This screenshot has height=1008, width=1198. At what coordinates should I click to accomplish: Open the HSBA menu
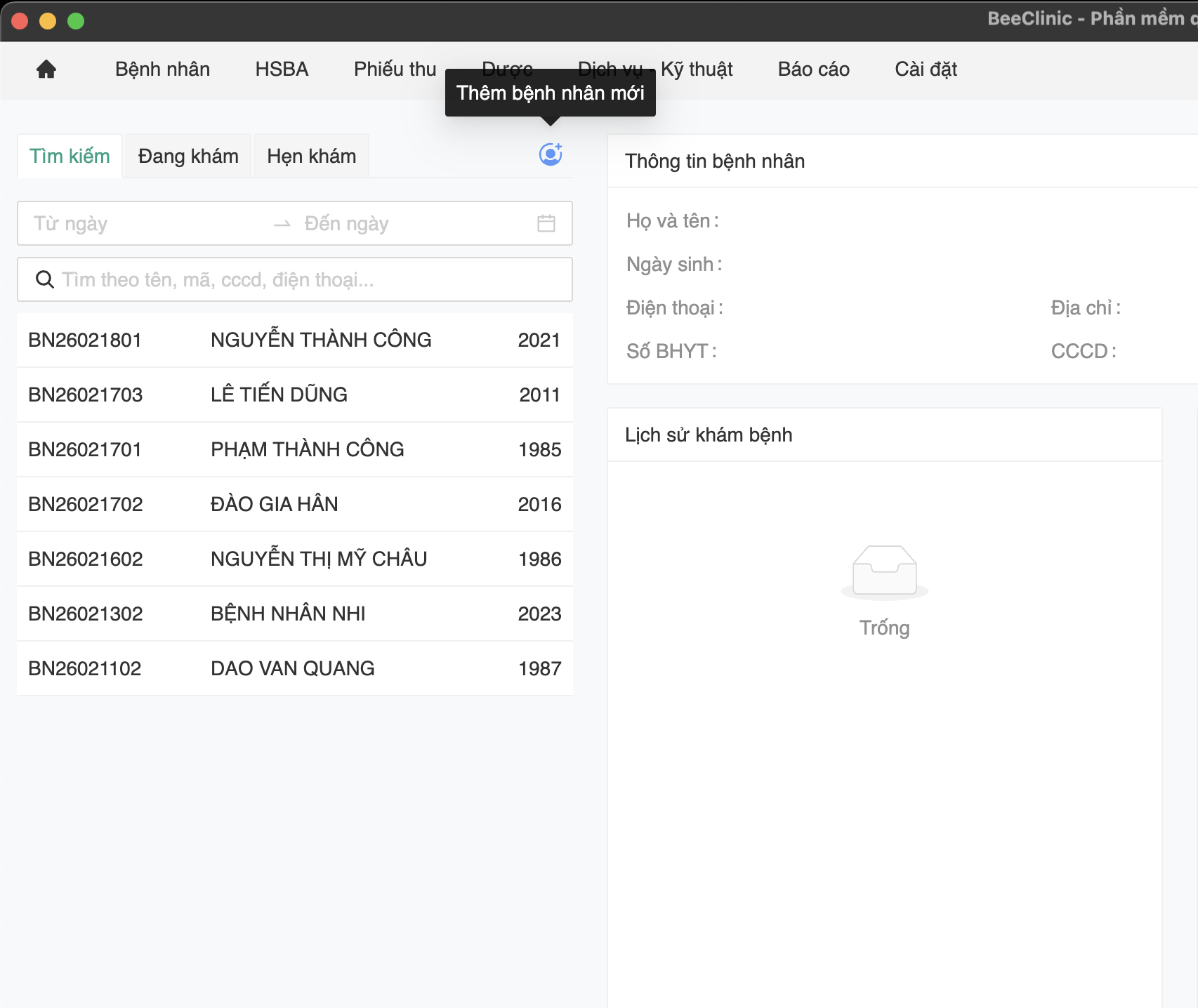(282, 69)
